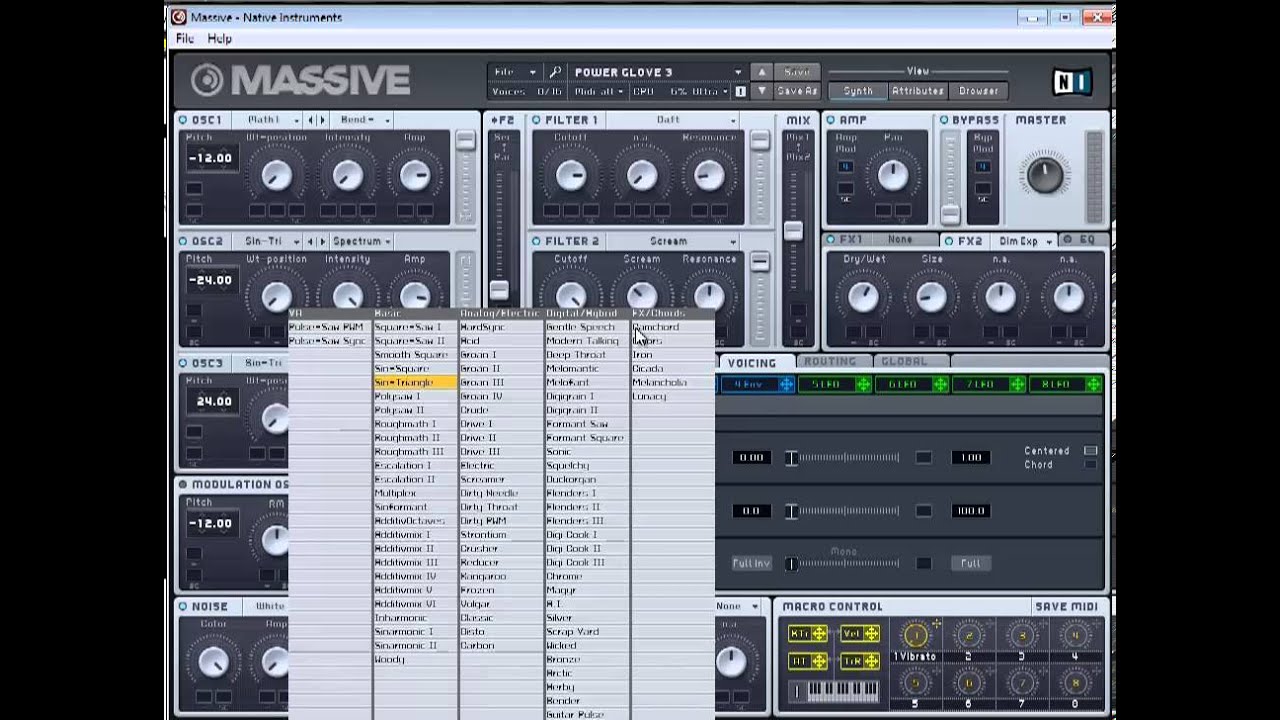Click the 6 LFO modulation crosshair handle

point(940,384)
